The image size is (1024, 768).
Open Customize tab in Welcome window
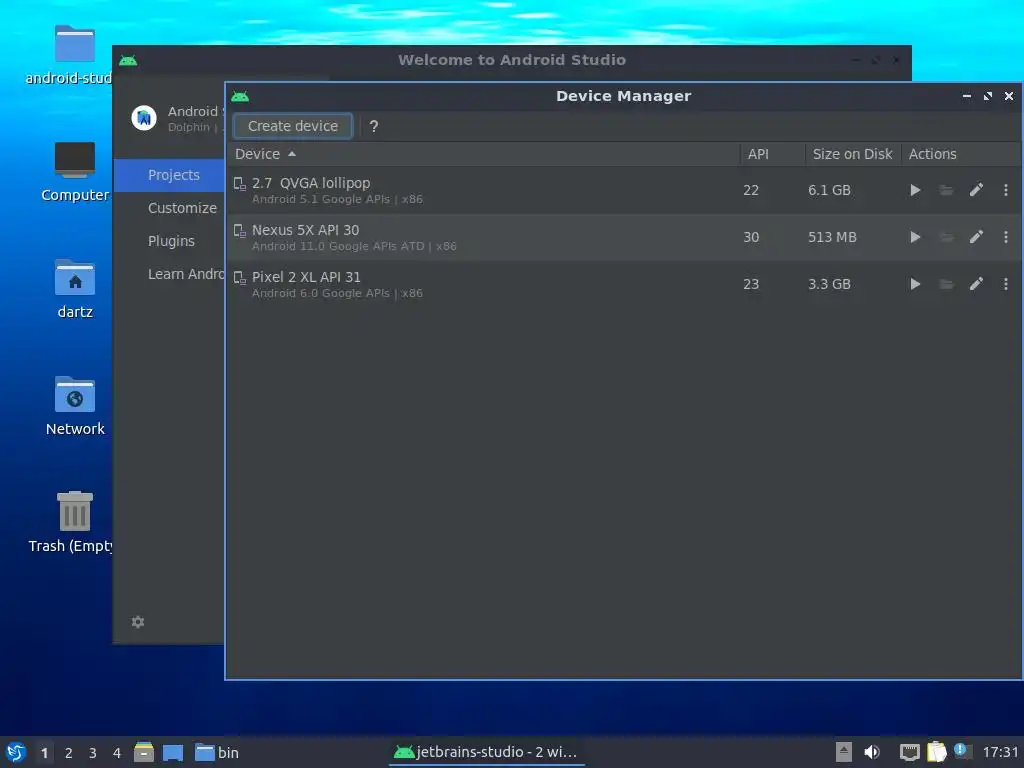[x=169, y=208]
